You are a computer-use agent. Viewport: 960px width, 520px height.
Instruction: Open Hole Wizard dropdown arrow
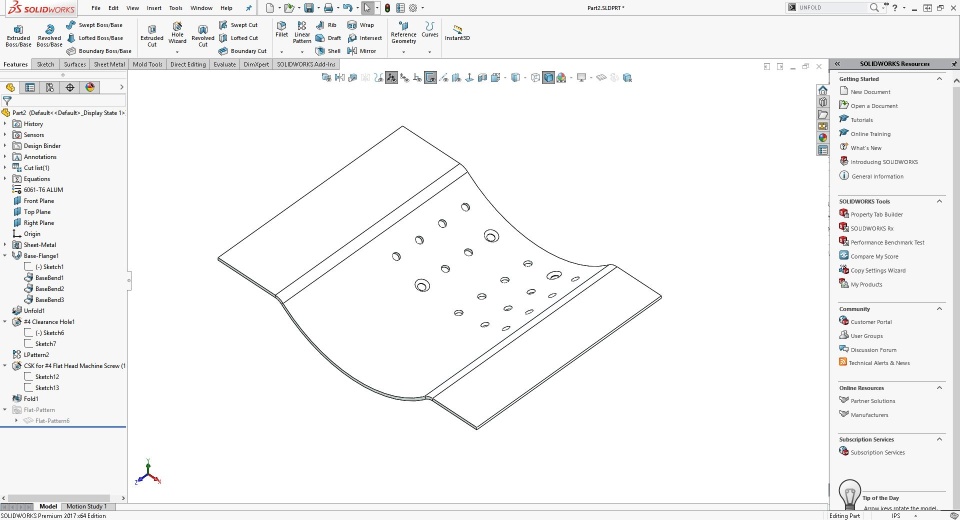pyautogui.click(x=178, y=52)
